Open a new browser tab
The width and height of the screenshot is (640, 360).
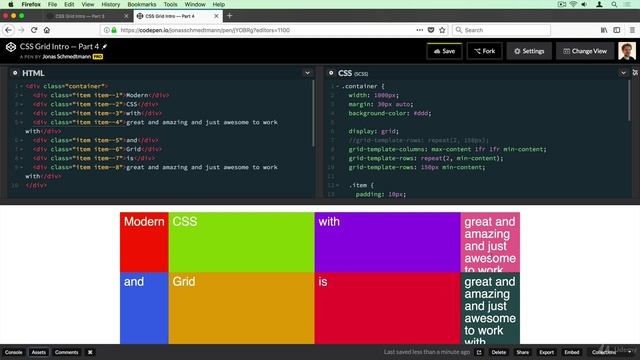coord(229,16)
